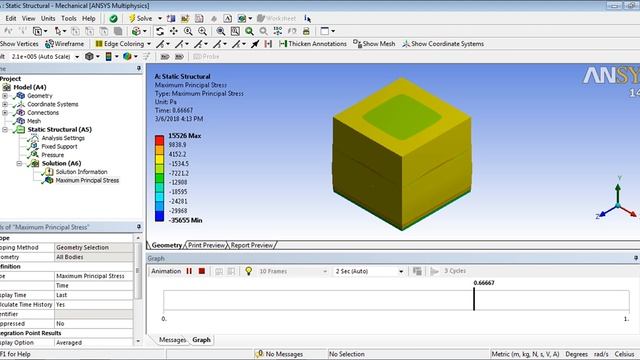Click the Rotate view tool icon
This screenshot has height=360, width=640.
160,31
